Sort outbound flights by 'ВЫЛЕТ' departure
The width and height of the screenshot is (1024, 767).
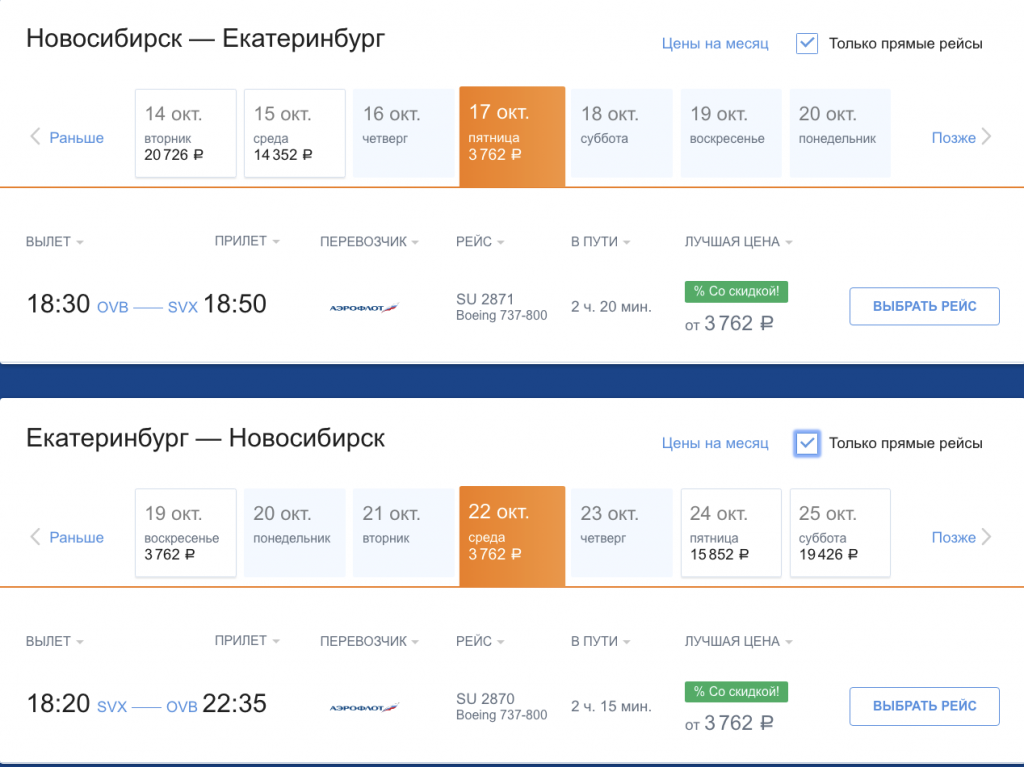(x=55, y=242)
